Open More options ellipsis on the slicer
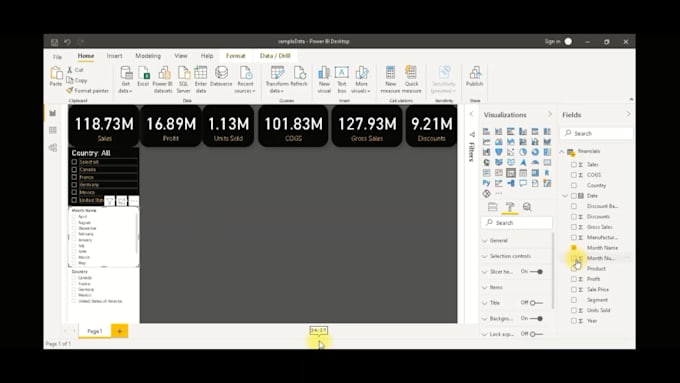Image resolution: width=680 pixels, height=383 pixels. coord(134,201)
